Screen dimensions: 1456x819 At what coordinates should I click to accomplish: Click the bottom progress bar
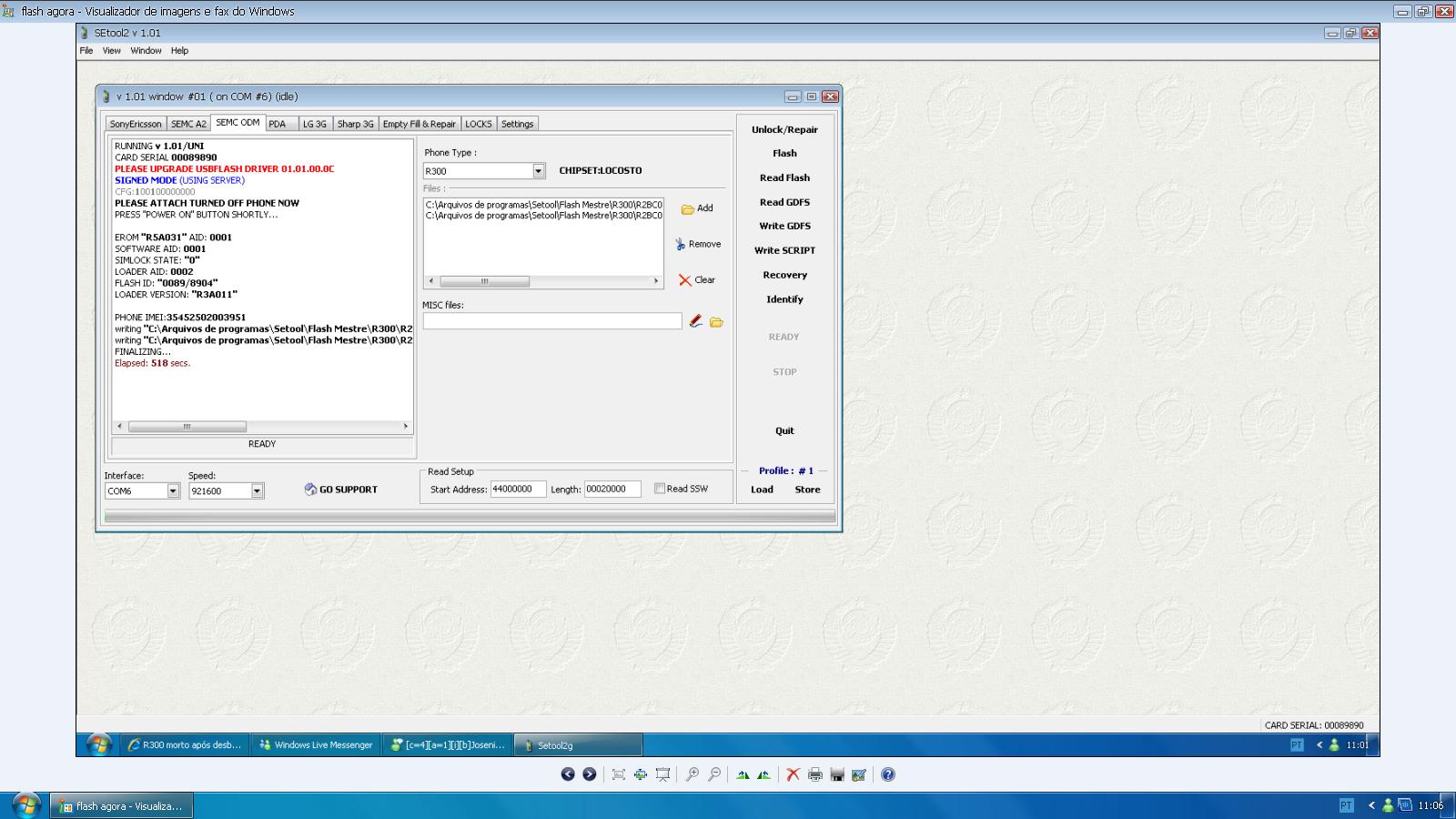pyautogui.click(x=470, y=517)
